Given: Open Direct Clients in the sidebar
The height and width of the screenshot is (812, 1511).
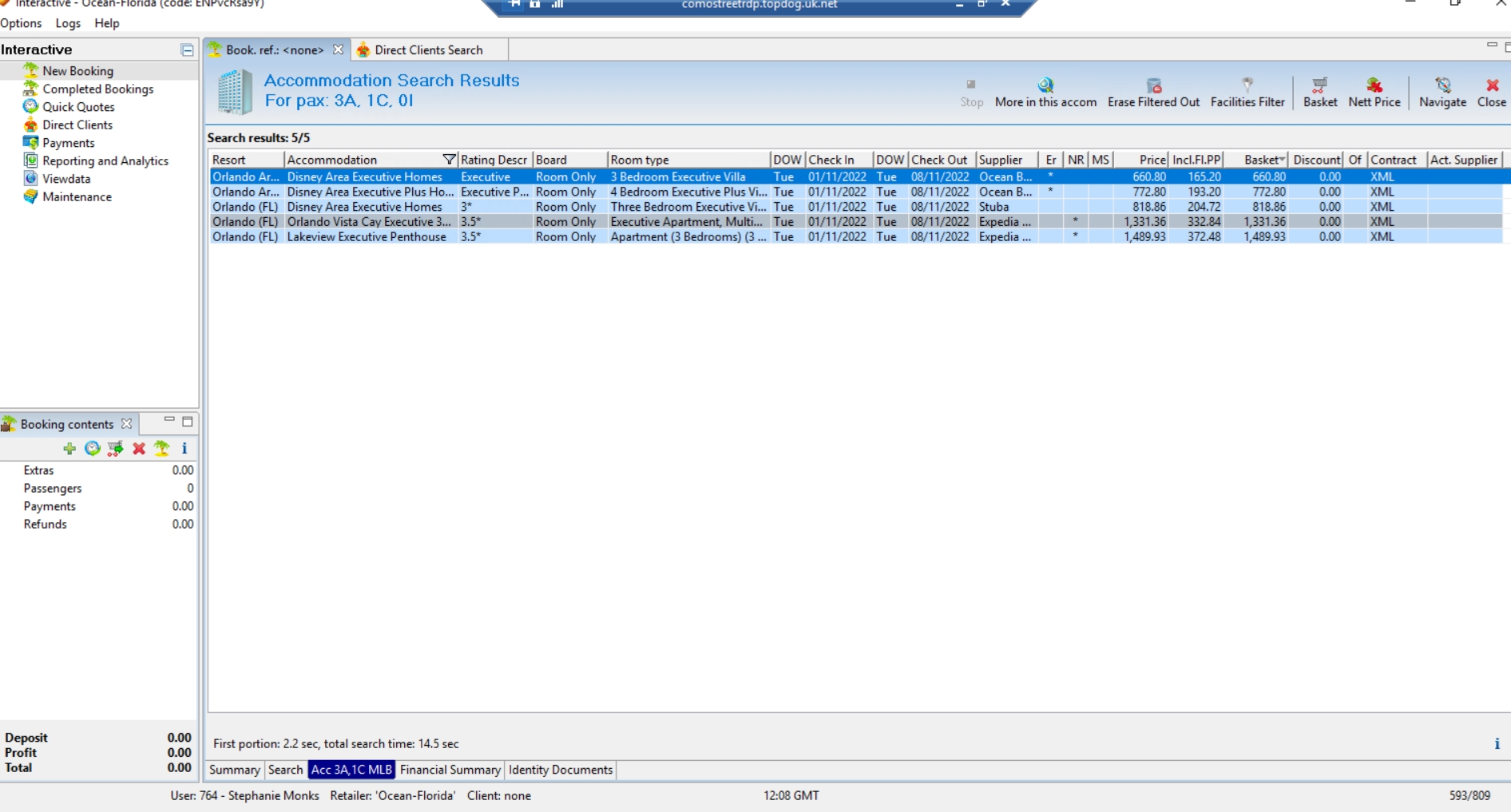Looking at the screenshot, I should 77,125.
